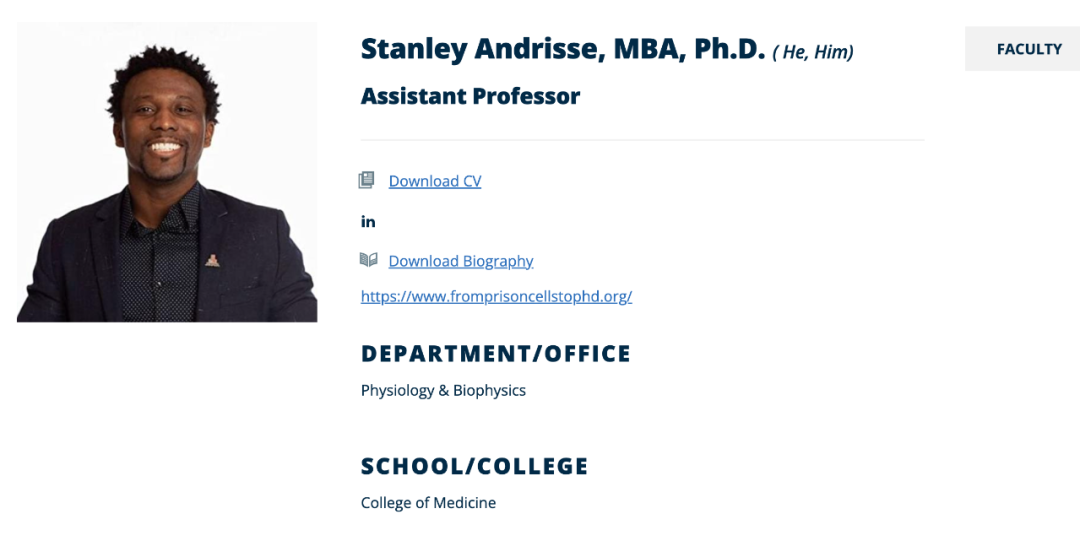Open the LinkedIn profile icon

coord(368,222)
